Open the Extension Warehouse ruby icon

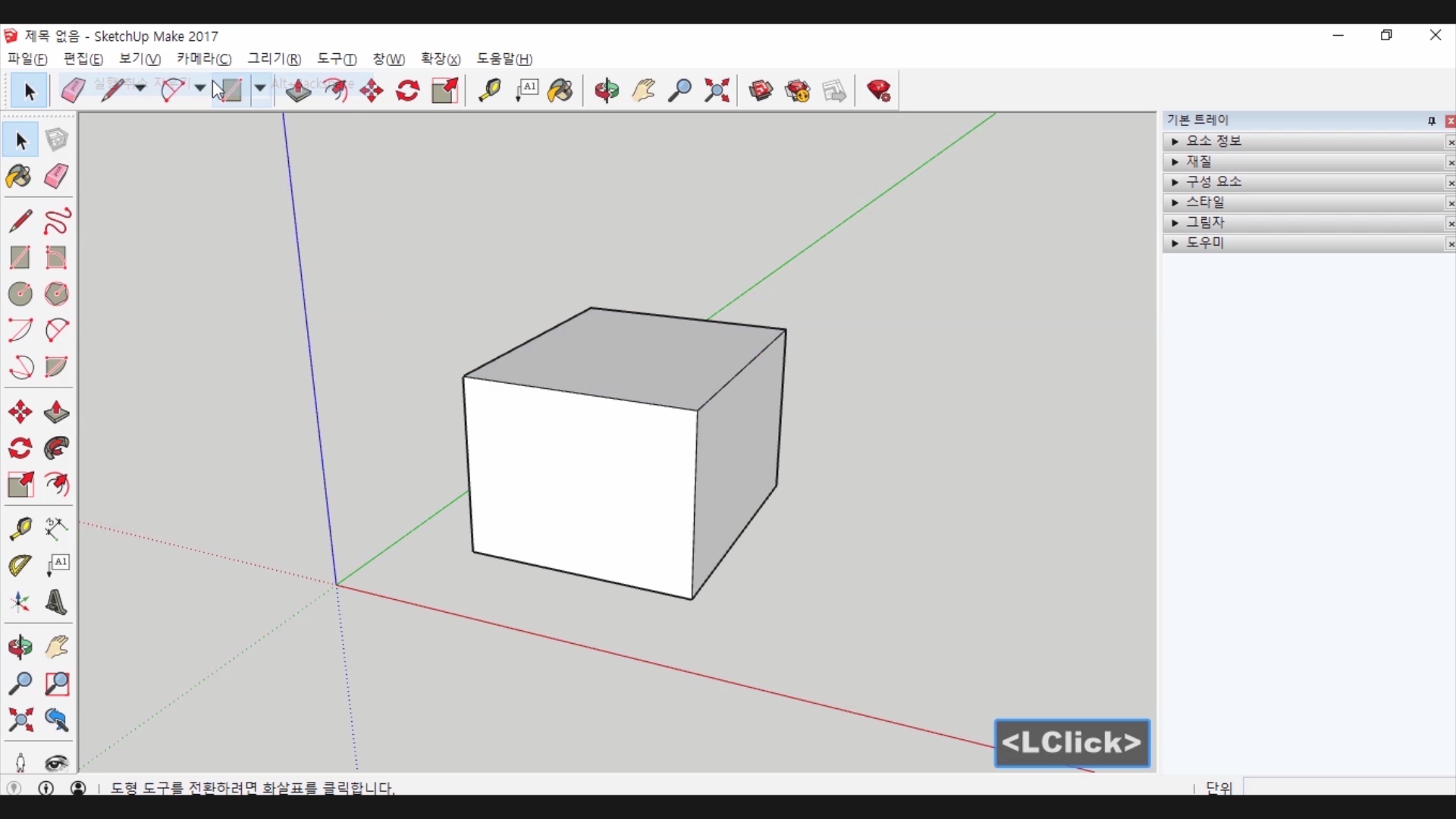(879, 91)
